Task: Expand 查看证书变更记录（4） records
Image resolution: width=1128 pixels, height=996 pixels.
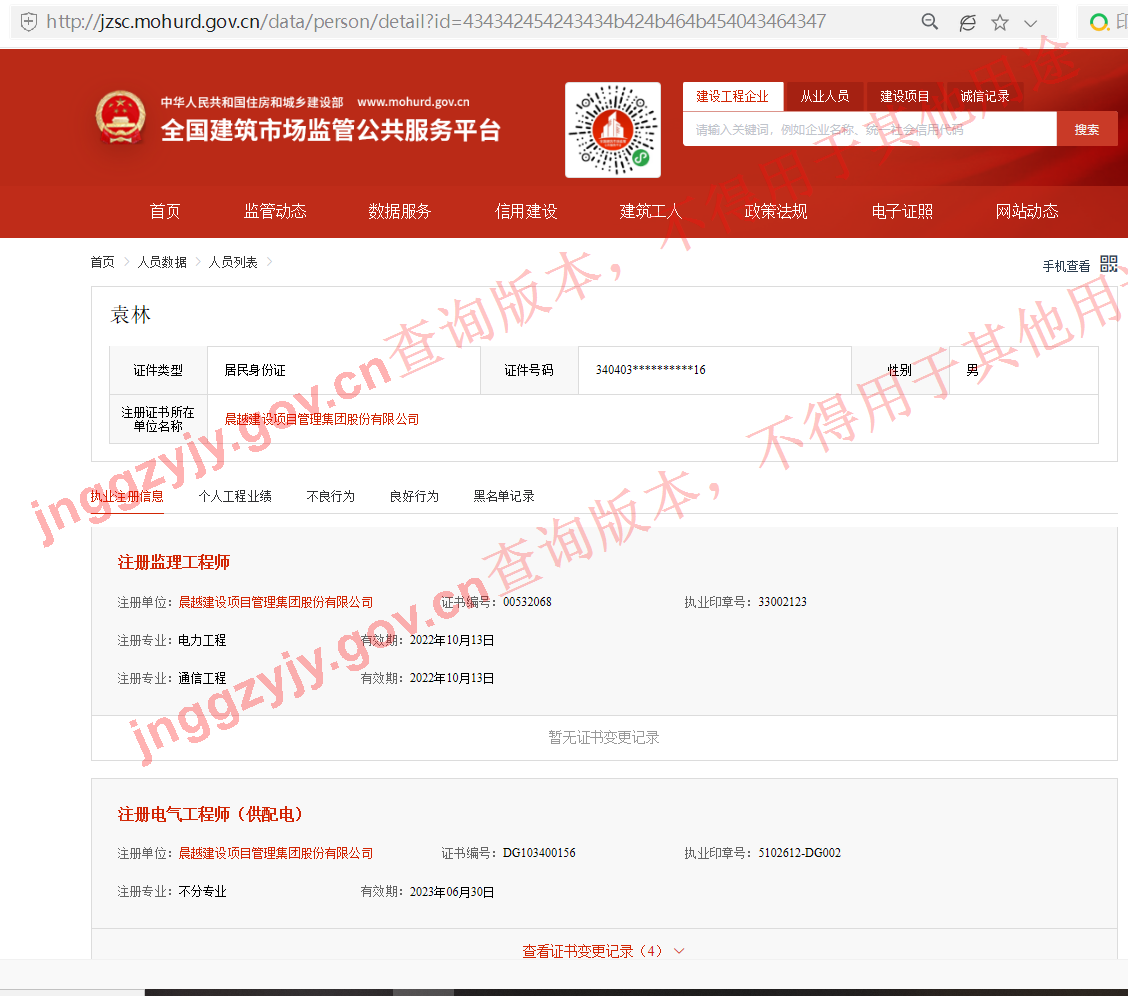Action: tap(603, 951)
